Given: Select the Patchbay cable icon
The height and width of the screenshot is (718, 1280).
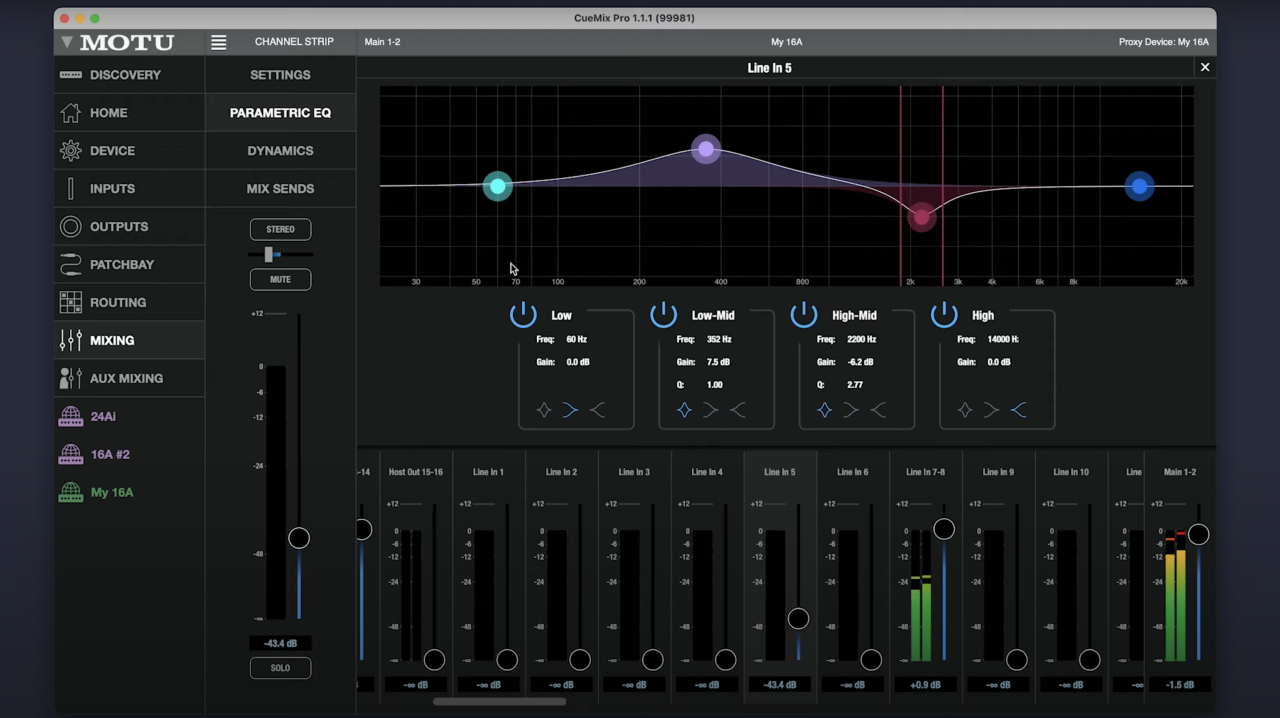Looking at the screenshot, I should click(71, 265).
